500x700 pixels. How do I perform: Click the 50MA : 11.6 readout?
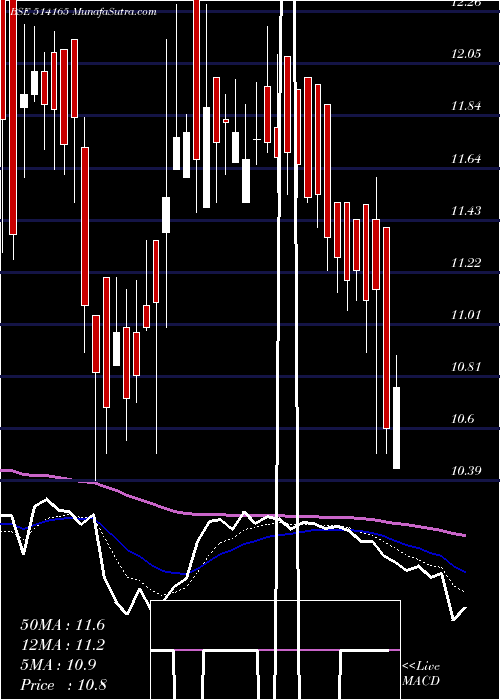point(62,625)
